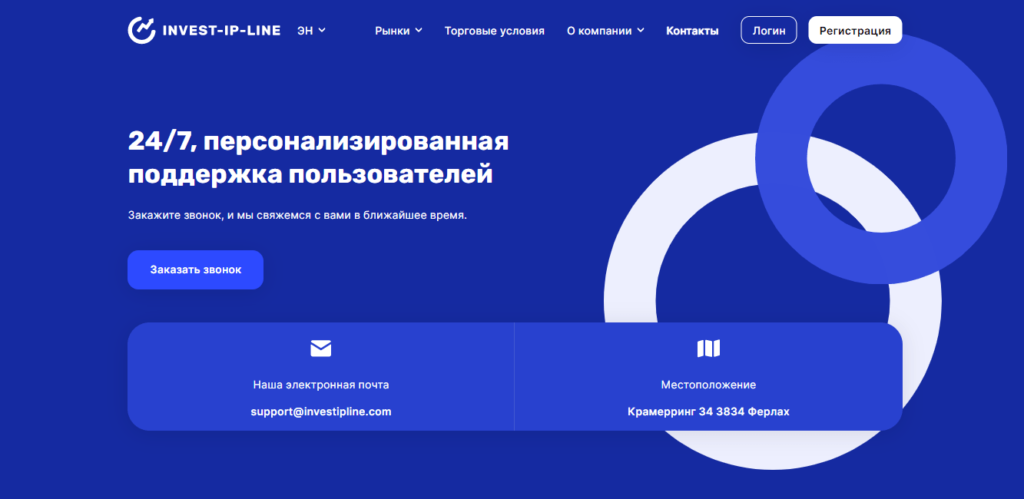Click the INVEST-IP-LINE logo icon
This screenshot has height=499, width=1024.
(x=142, y=30)
